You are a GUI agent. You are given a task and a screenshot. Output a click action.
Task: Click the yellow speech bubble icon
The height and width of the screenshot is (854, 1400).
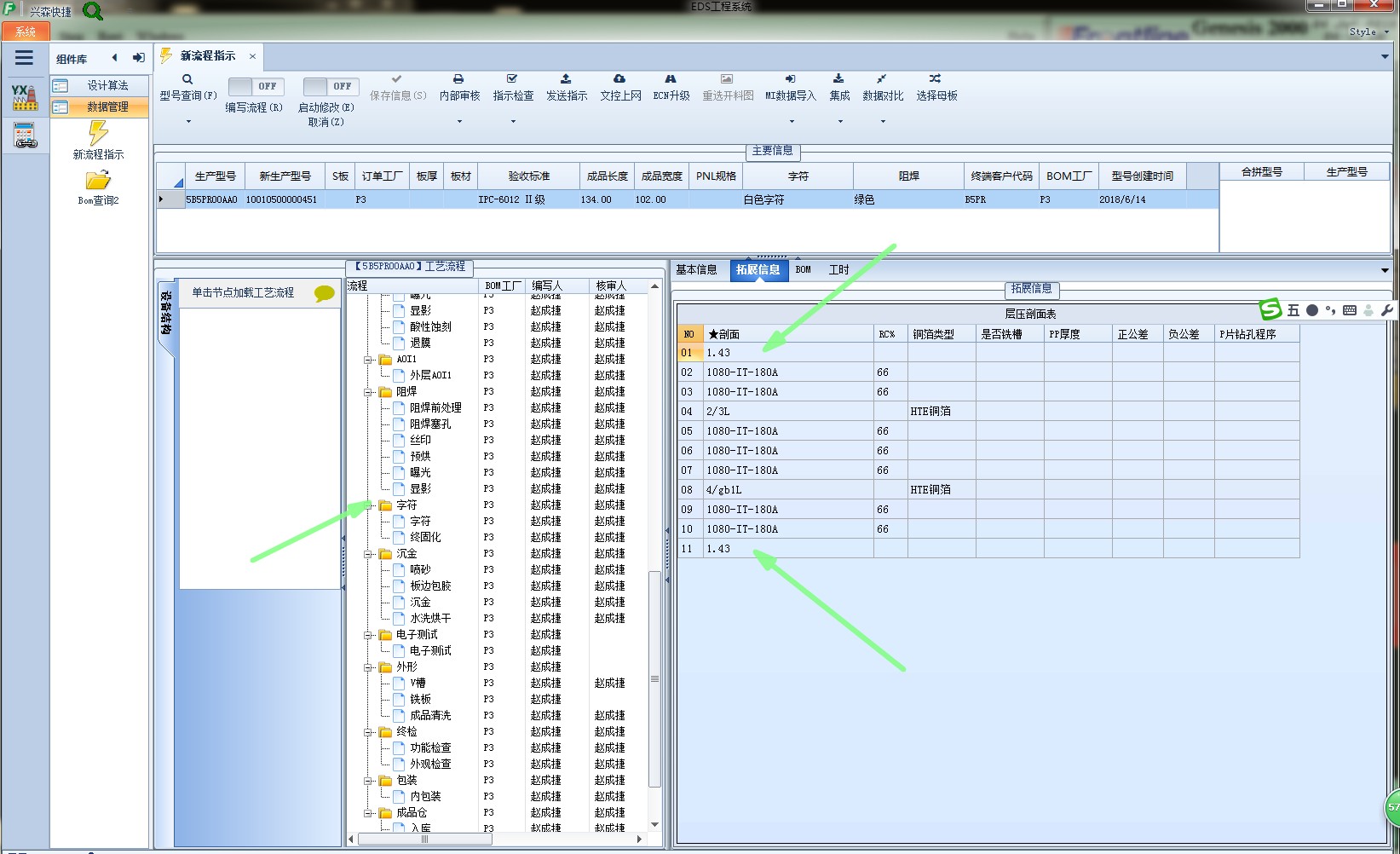click(324, 293)
